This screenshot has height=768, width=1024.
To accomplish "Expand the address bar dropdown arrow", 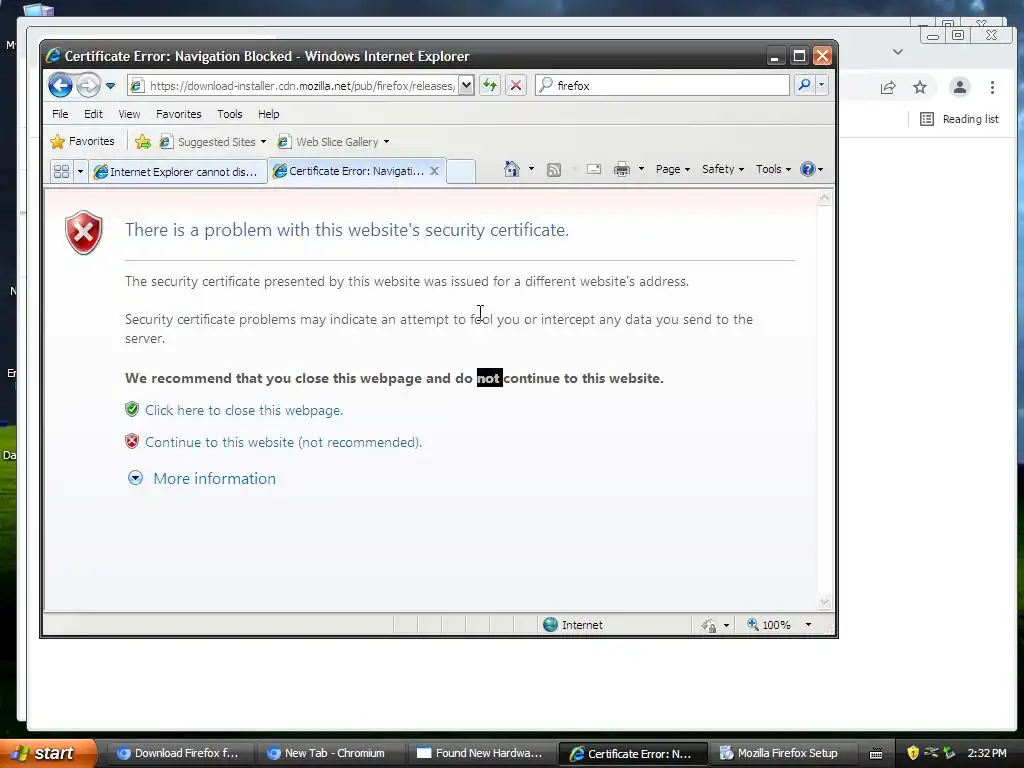I will [x=466, y=86].
